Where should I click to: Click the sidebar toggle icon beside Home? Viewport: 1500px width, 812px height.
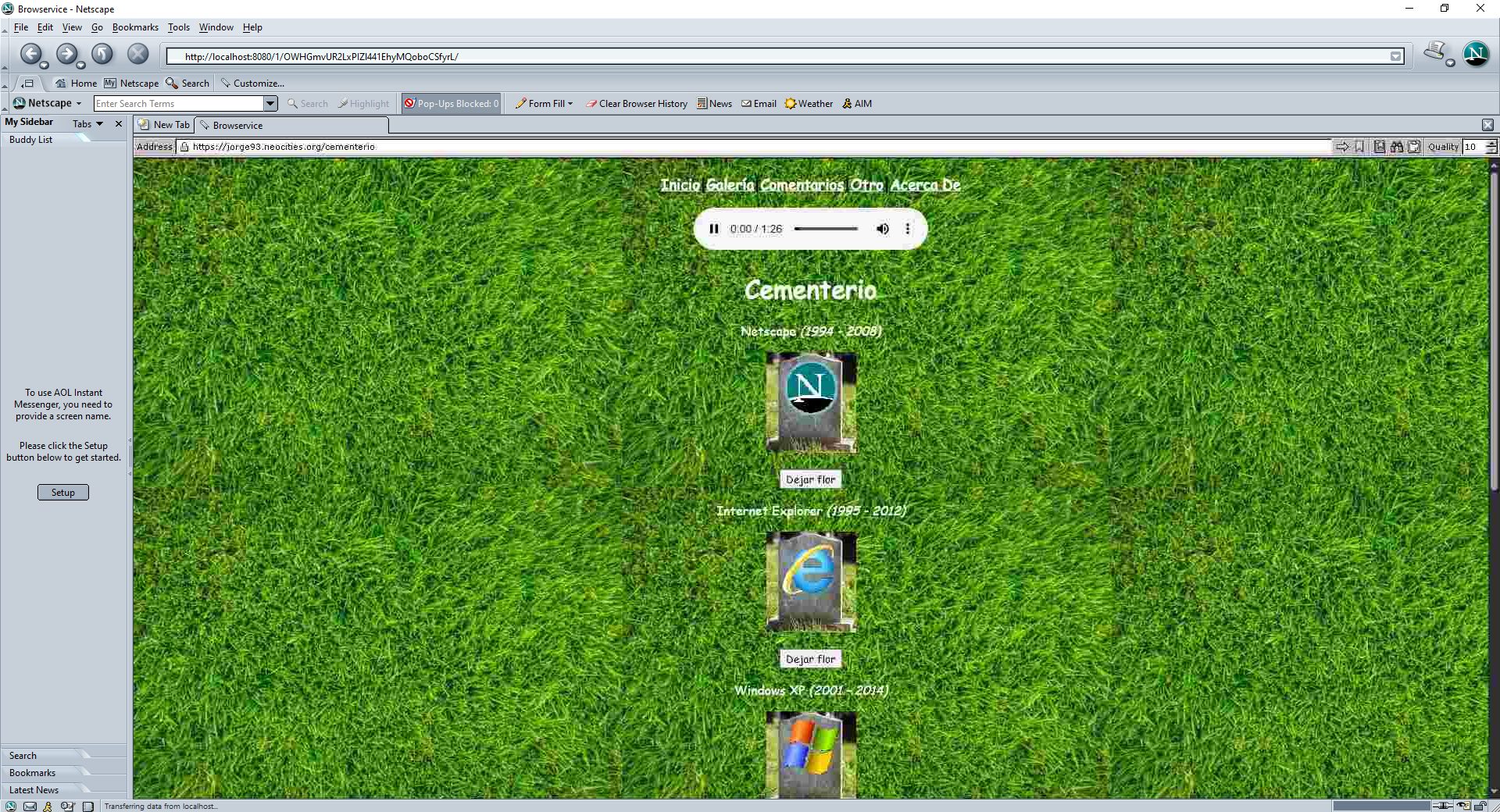27,83
